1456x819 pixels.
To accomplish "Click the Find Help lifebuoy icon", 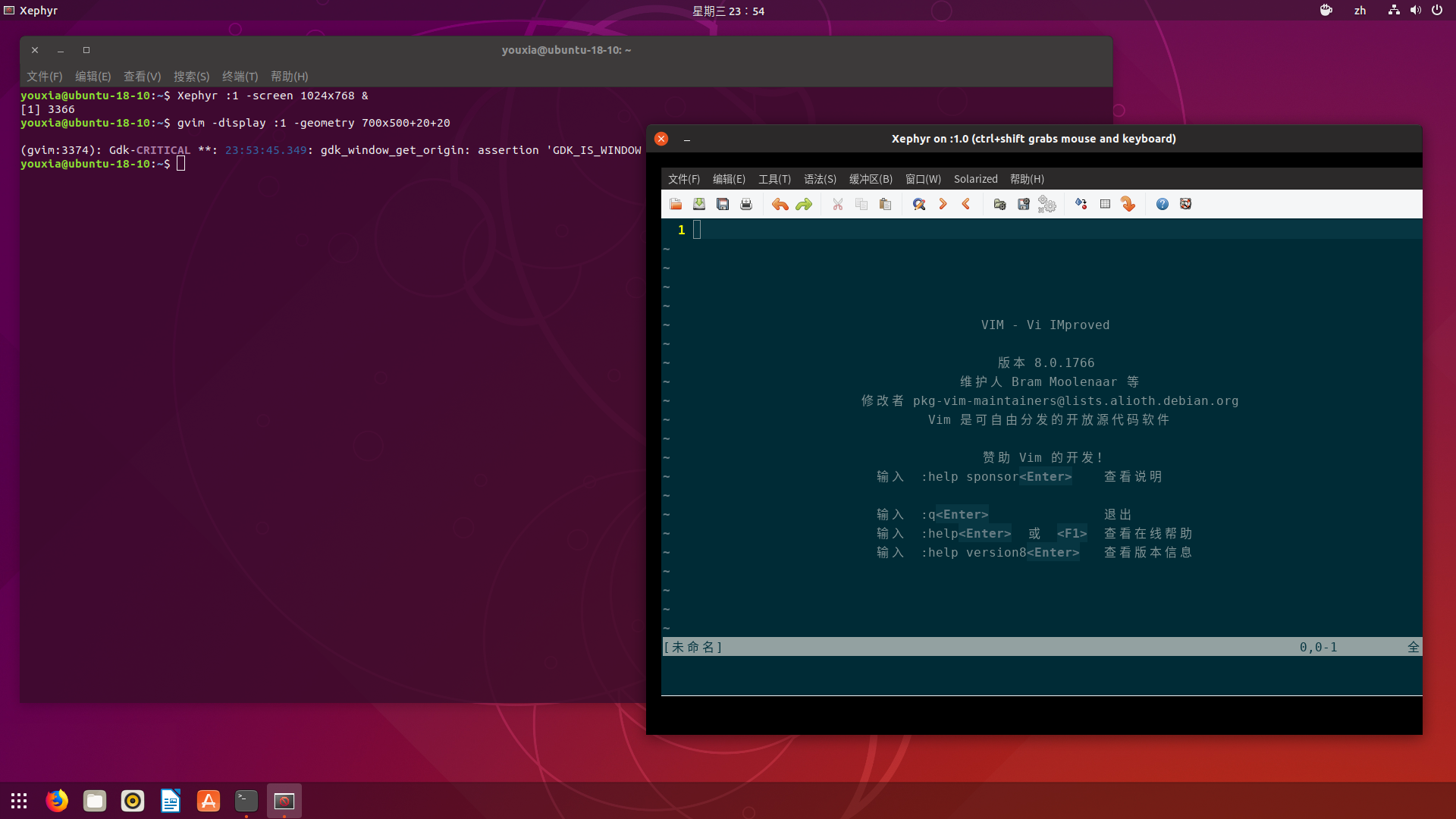I will [1186, 204].
